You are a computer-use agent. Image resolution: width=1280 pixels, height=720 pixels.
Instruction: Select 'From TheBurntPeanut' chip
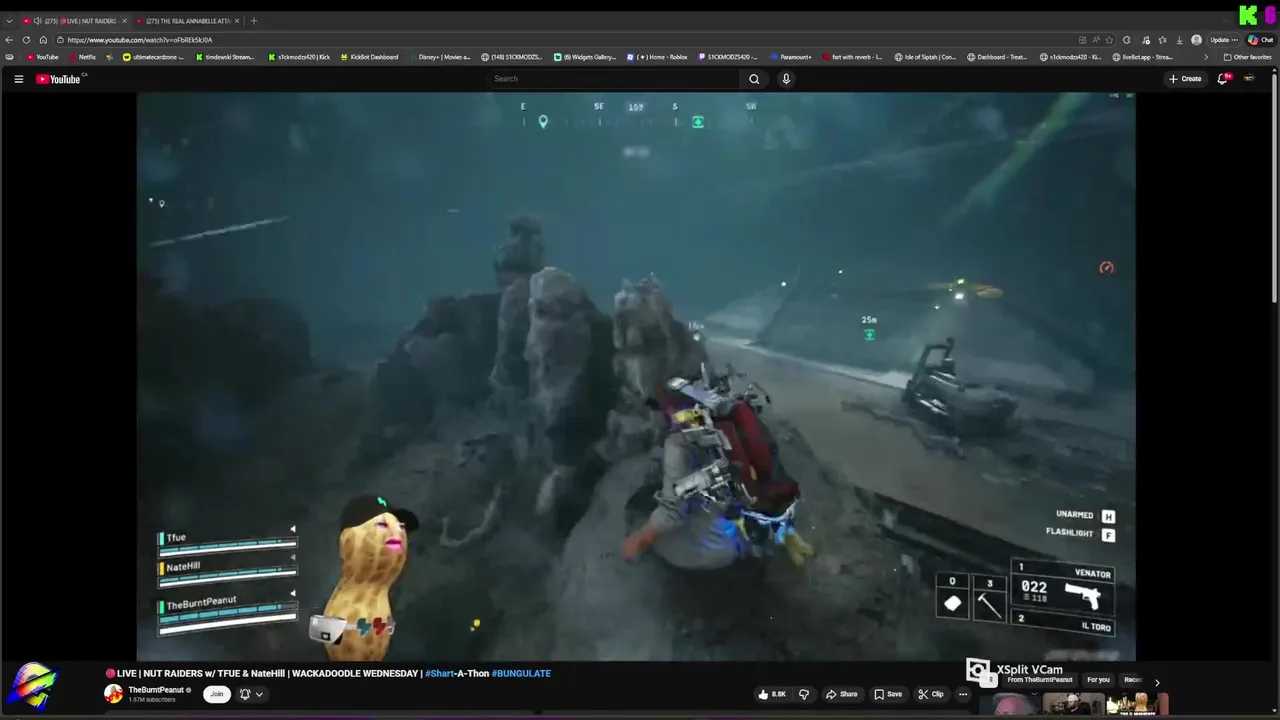click(1040, 680)
